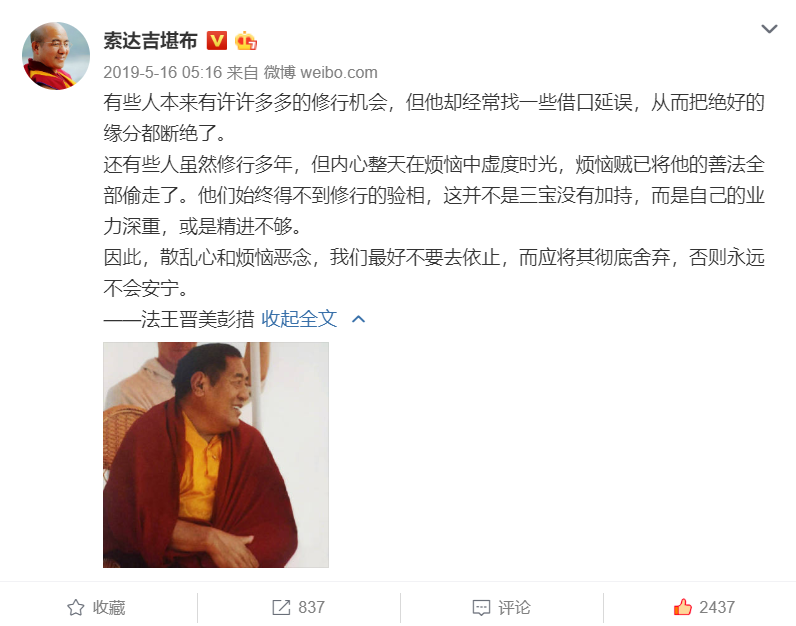Click the repost share icon
Viewport: 796px width, 626px height.
point(281,607)
